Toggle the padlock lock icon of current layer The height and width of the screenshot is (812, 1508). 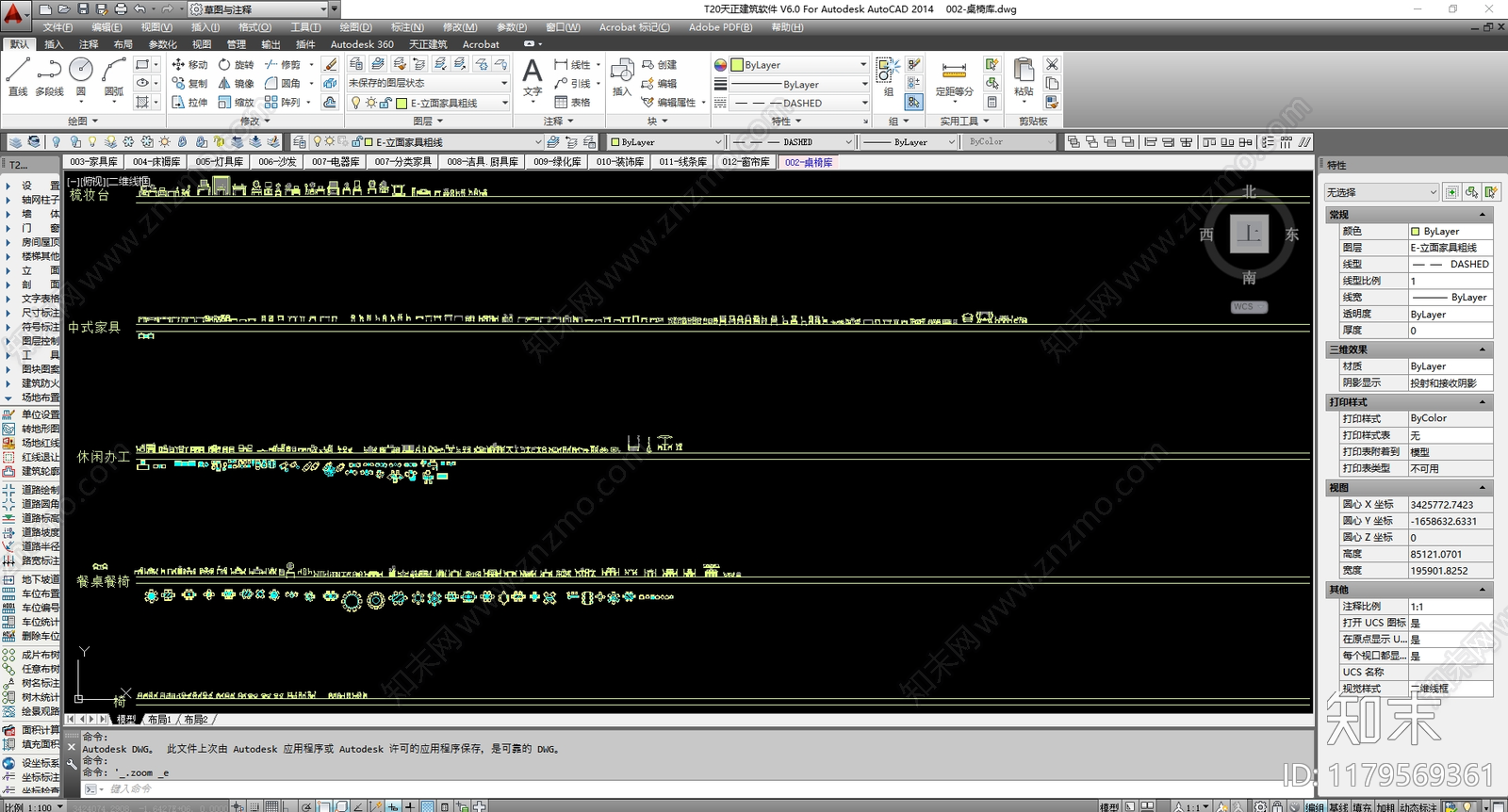coord(385,103)
